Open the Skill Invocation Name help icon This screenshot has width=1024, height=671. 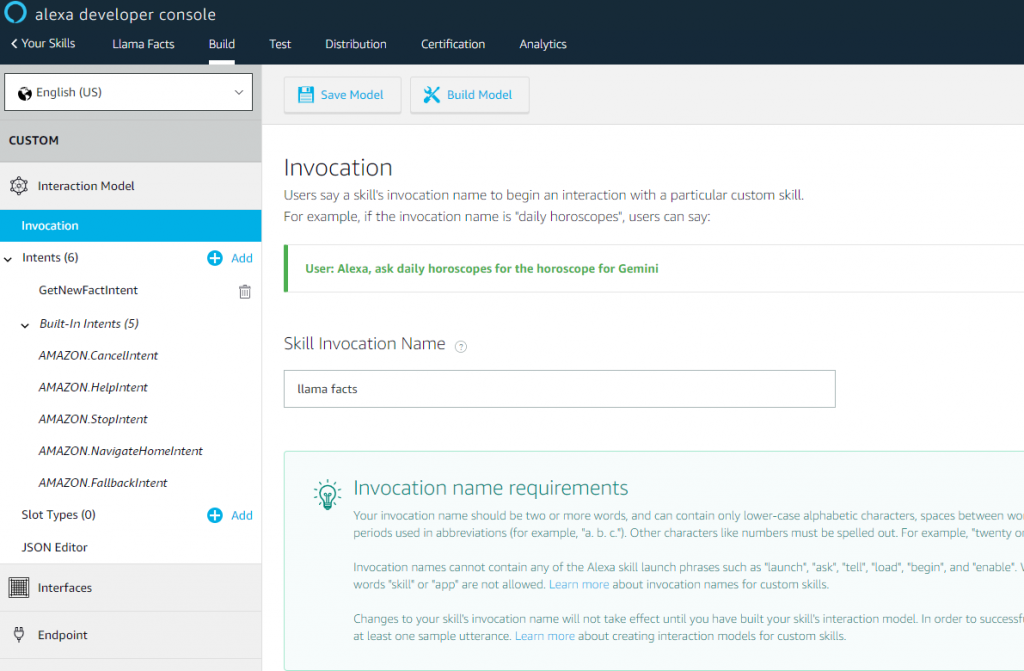point(461,347)
